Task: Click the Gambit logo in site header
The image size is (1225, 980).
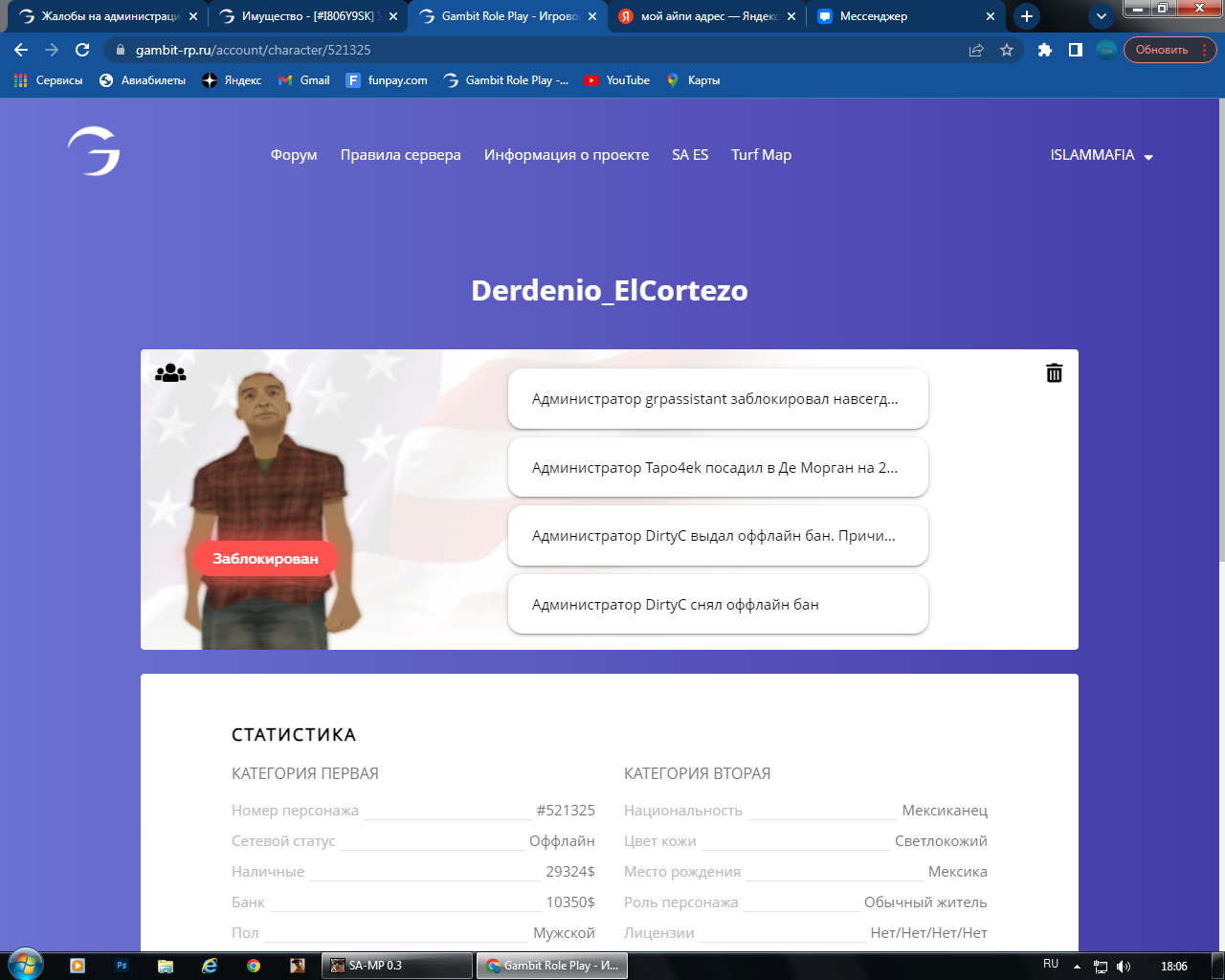Action: [94, 152]
